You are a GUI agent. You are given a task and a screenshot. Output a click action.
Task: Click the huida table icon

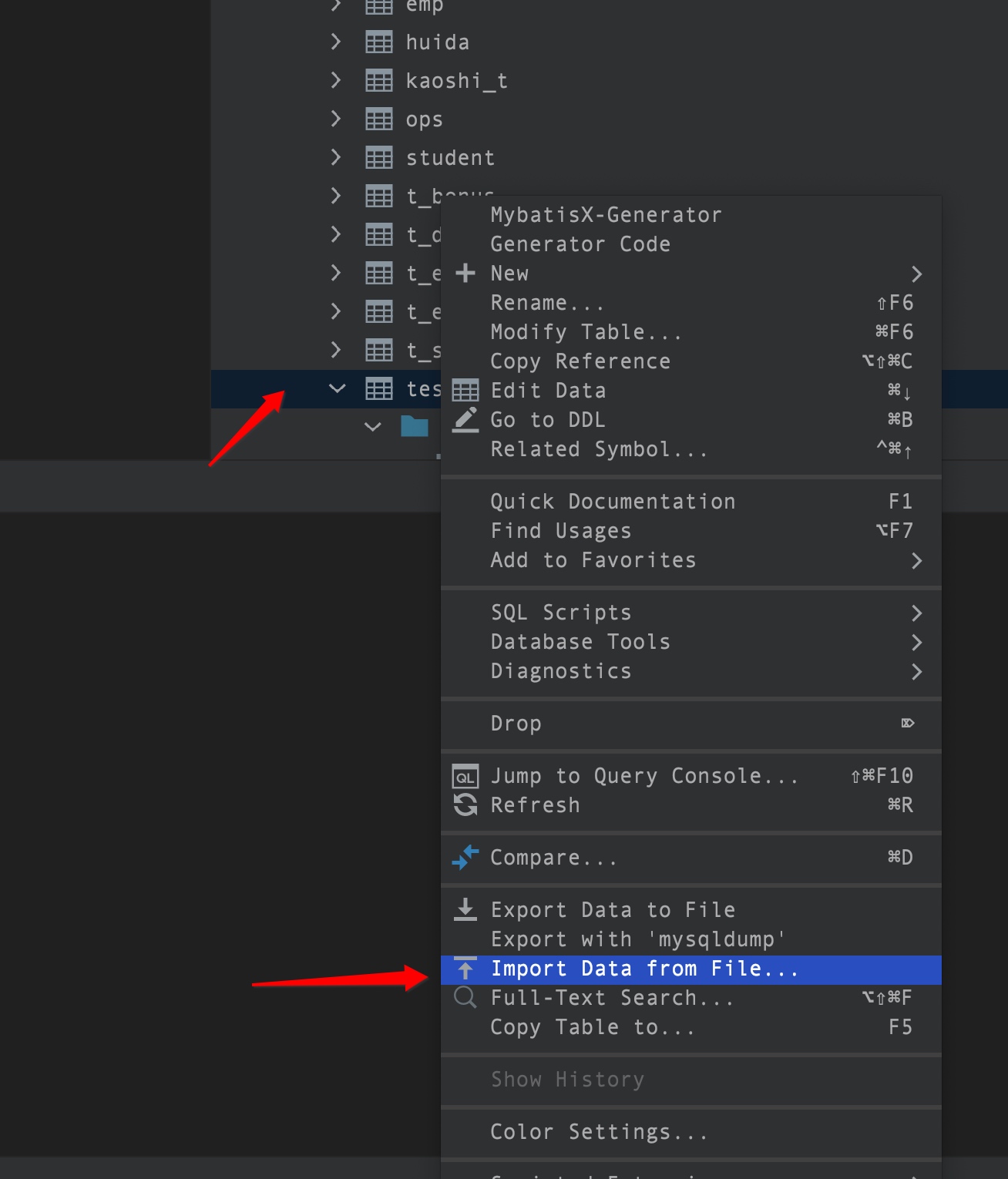click(378, 42)
